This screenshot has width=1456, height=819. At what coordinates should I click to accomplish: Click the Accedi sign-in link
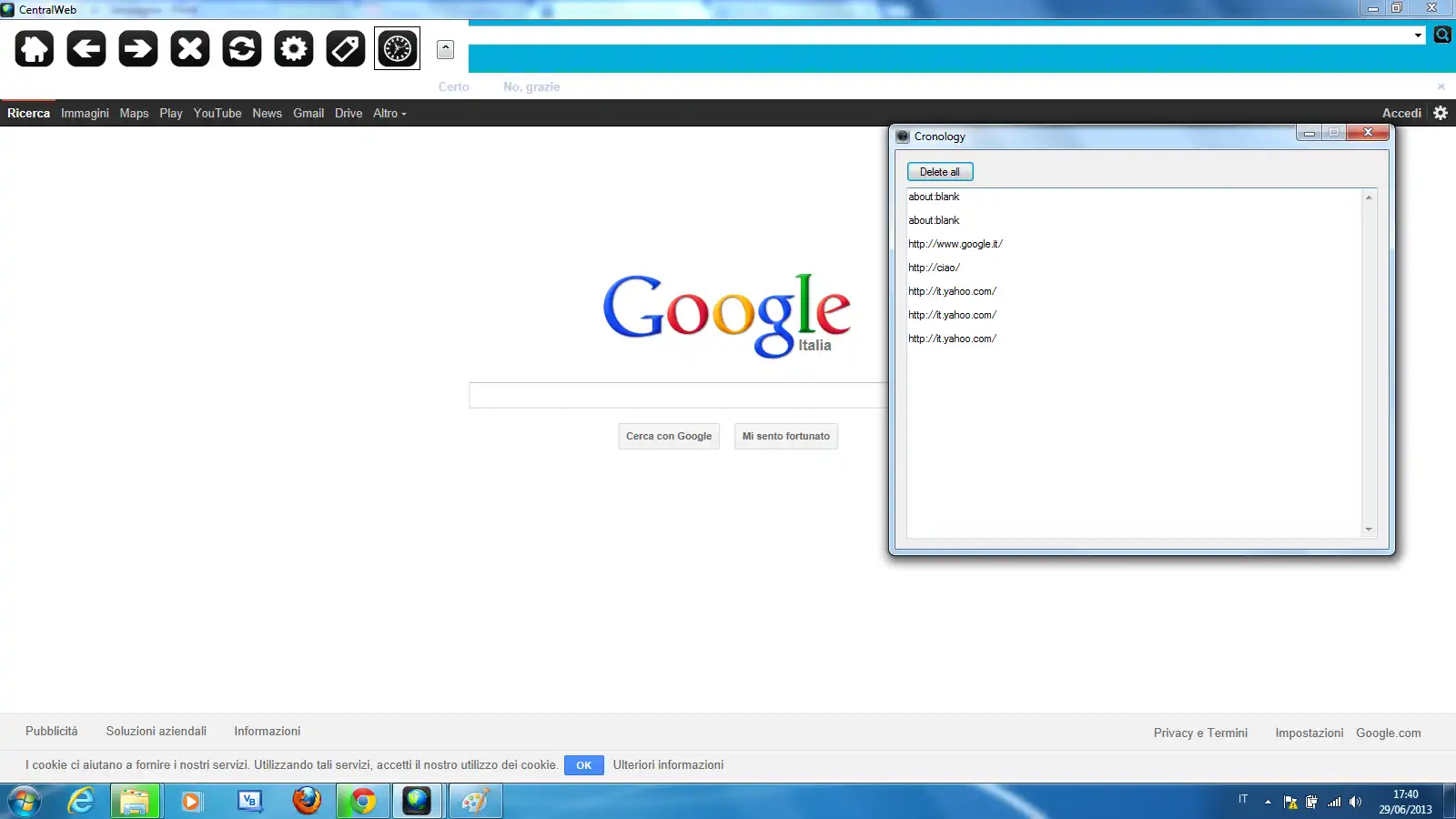(x=1401, y=113)
